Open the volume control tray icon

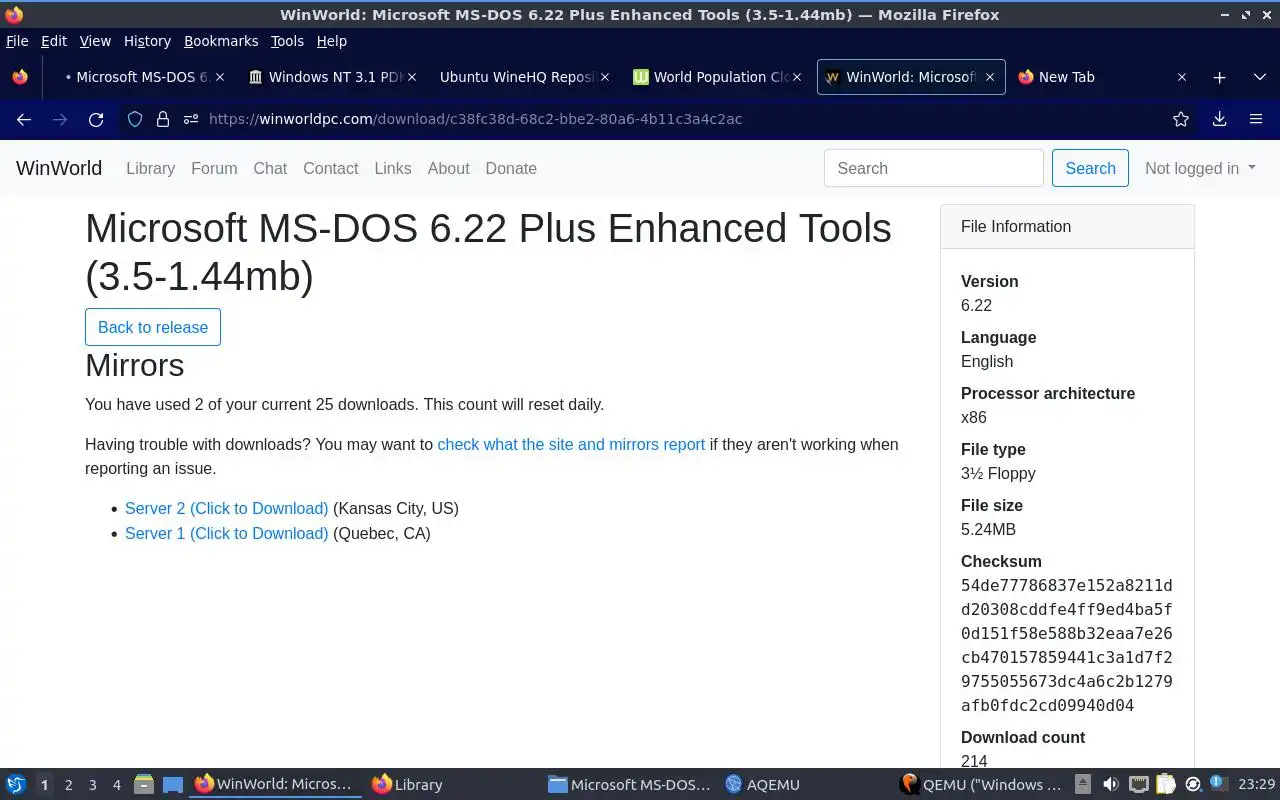[x=1110, y=784]
